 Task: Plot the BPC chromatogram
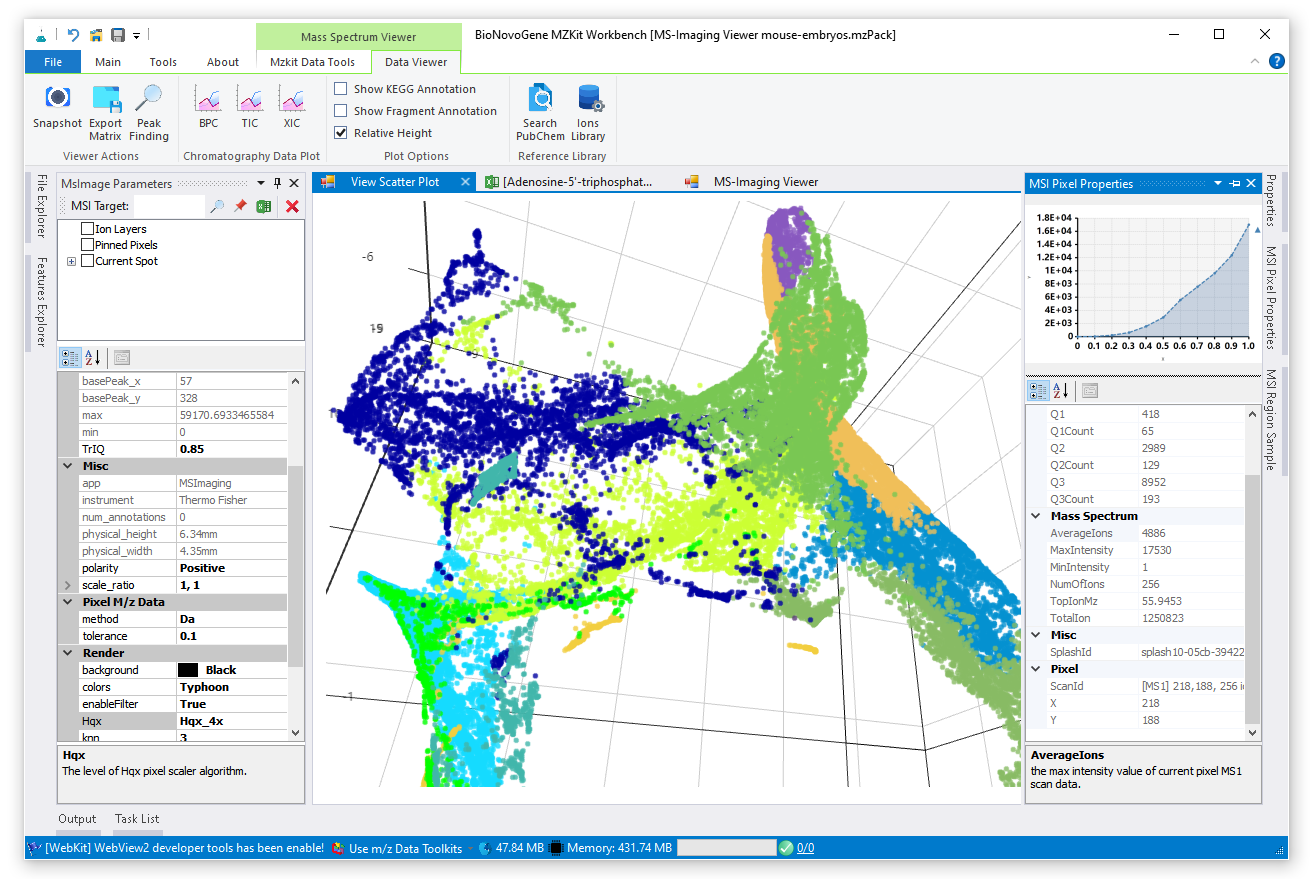click(208, 100)
